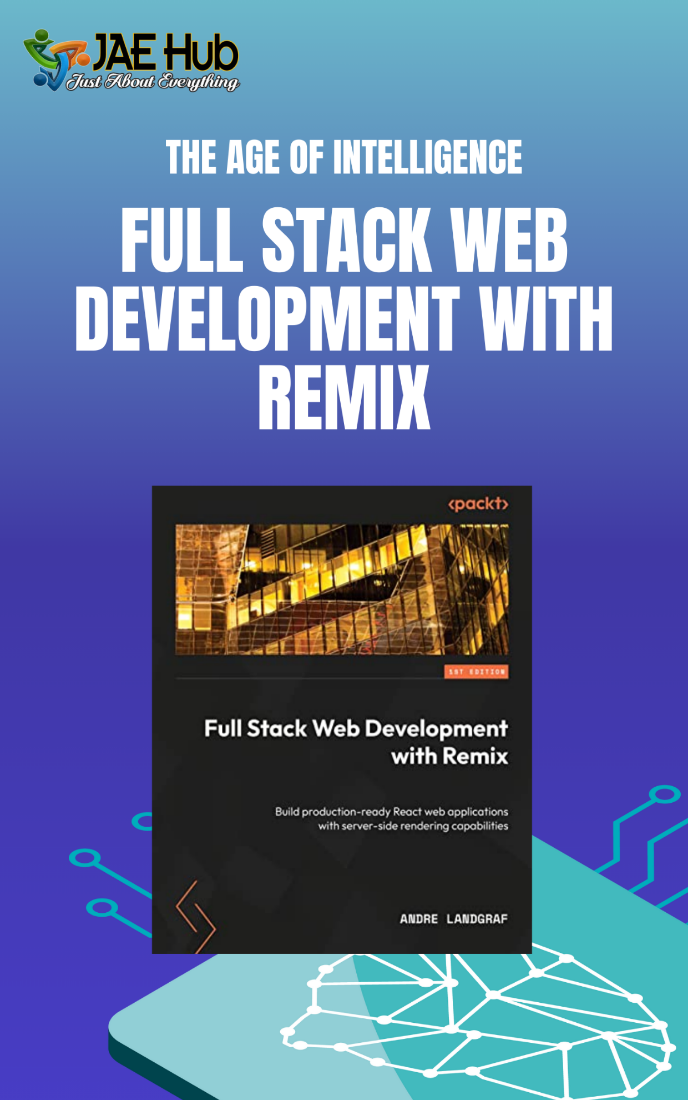688x1100 pixels.
Task: Click the glowing building photo on book cover
Action: pos(342,589)
